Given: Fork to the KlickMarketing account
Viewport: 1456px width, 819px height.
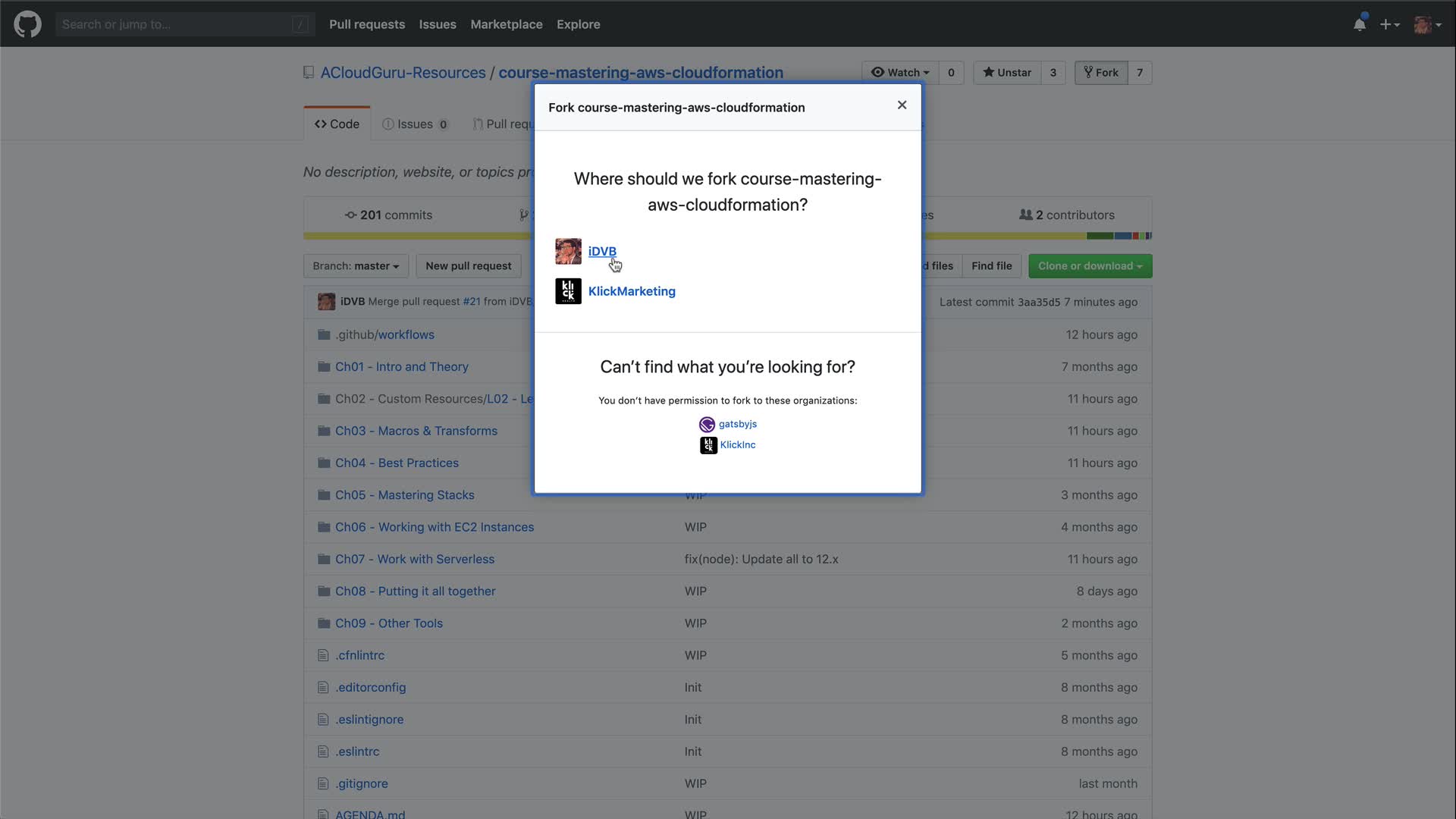Looking at the screenshot, I should (x=631, y=291).
